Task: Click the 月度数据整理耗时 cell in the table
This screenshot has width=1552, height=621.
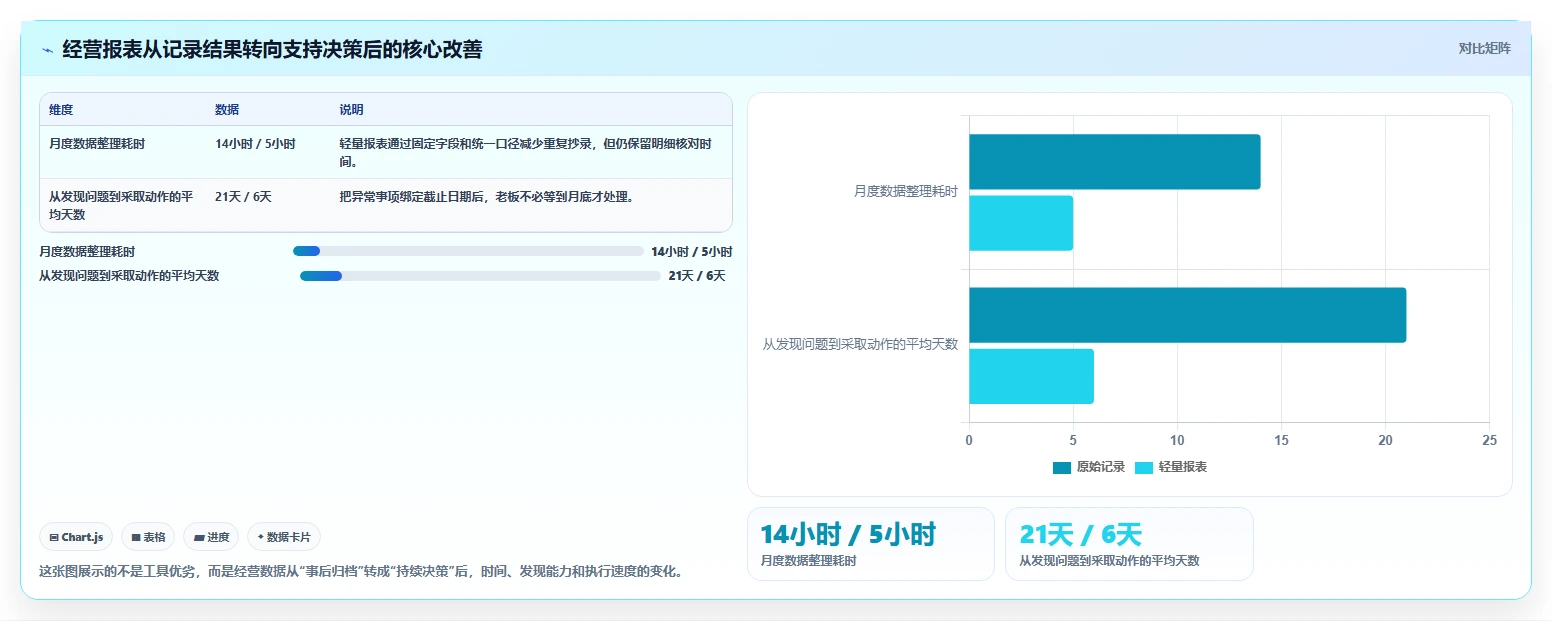Action: 97,144
